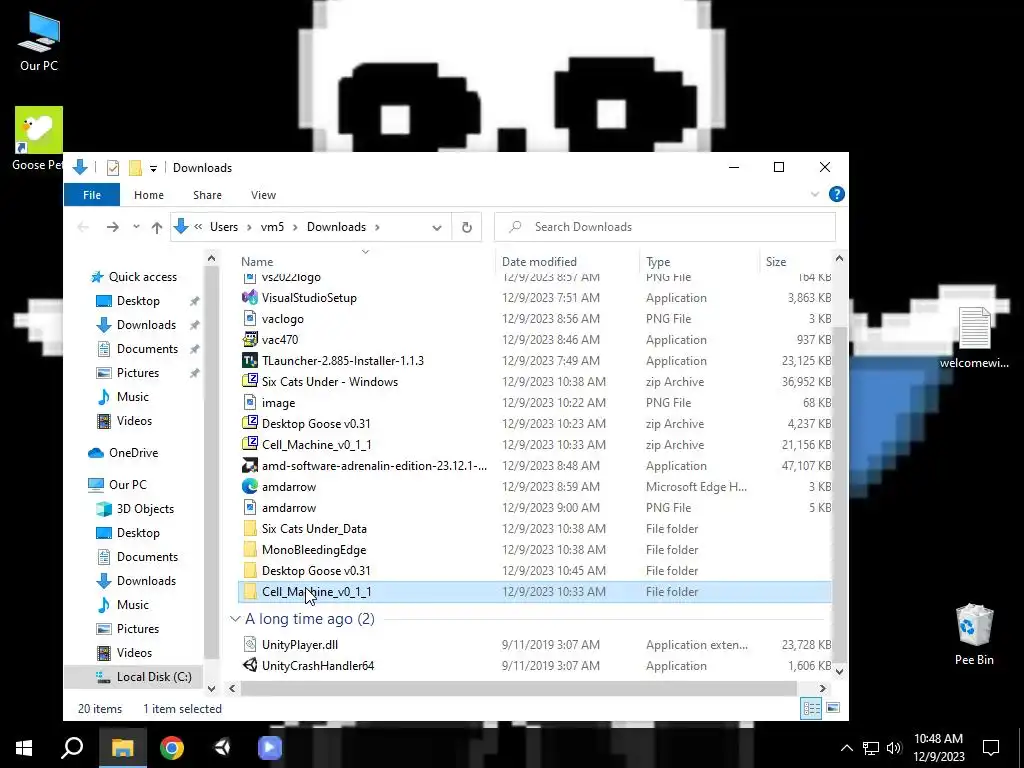Click vm5 in the address breadcrumb
The image size is (1024, 768).
pyautogui.click(x=272, y=227)
